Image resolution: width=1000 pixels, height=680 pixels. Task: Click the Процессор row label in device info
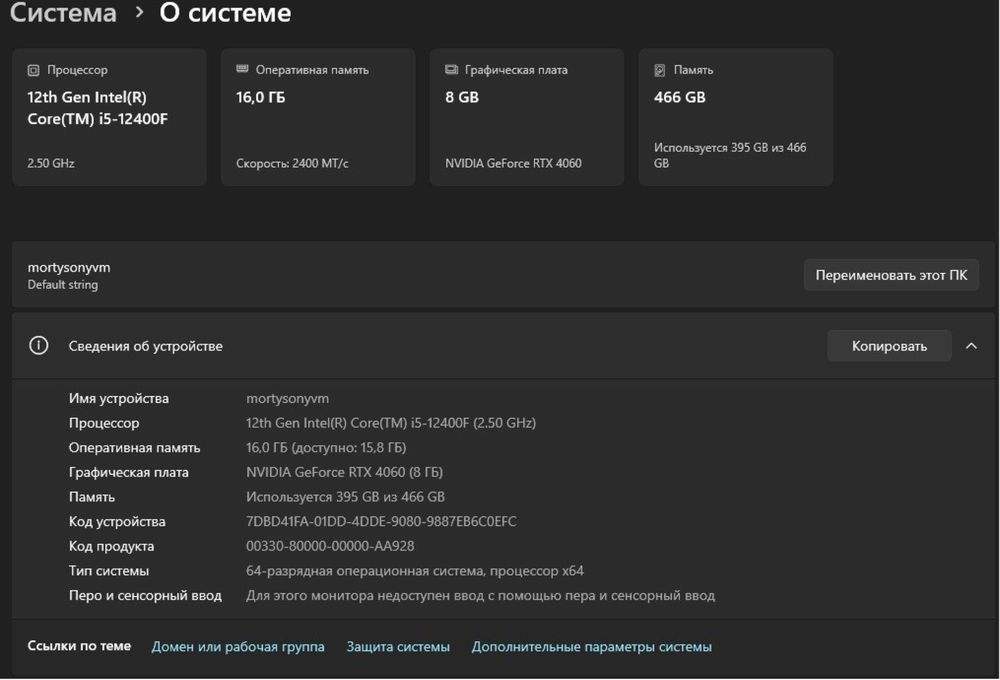click(104, 423)
